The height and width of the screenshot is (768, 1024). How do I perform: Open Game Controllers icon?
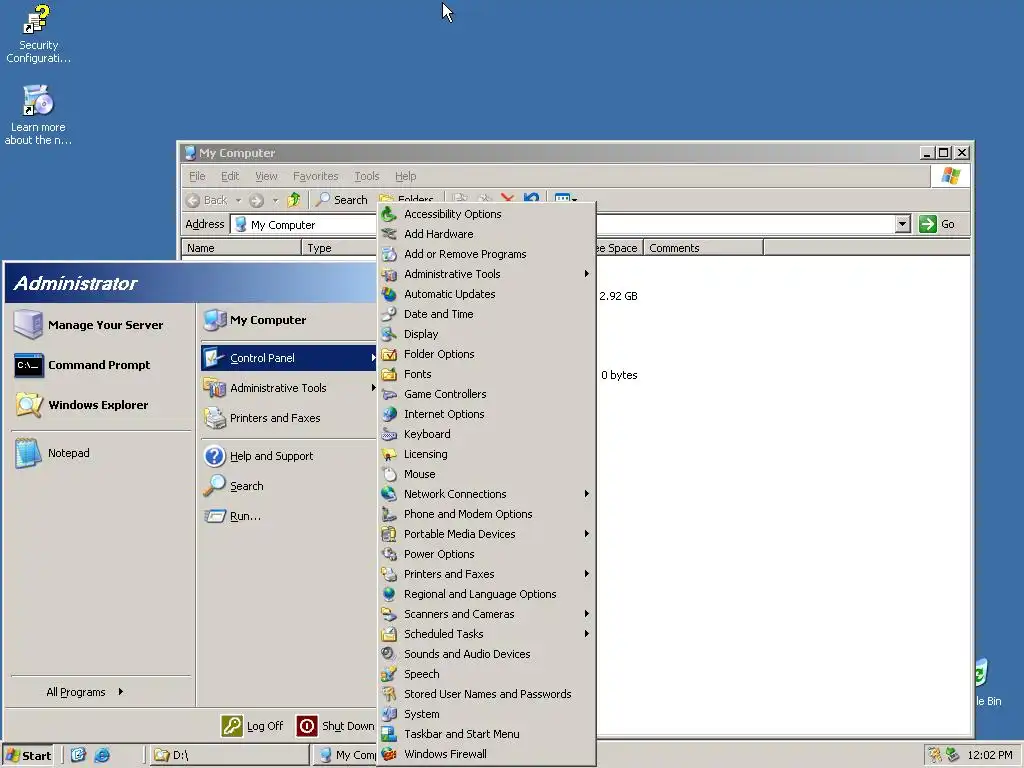[x=389, y=394]
